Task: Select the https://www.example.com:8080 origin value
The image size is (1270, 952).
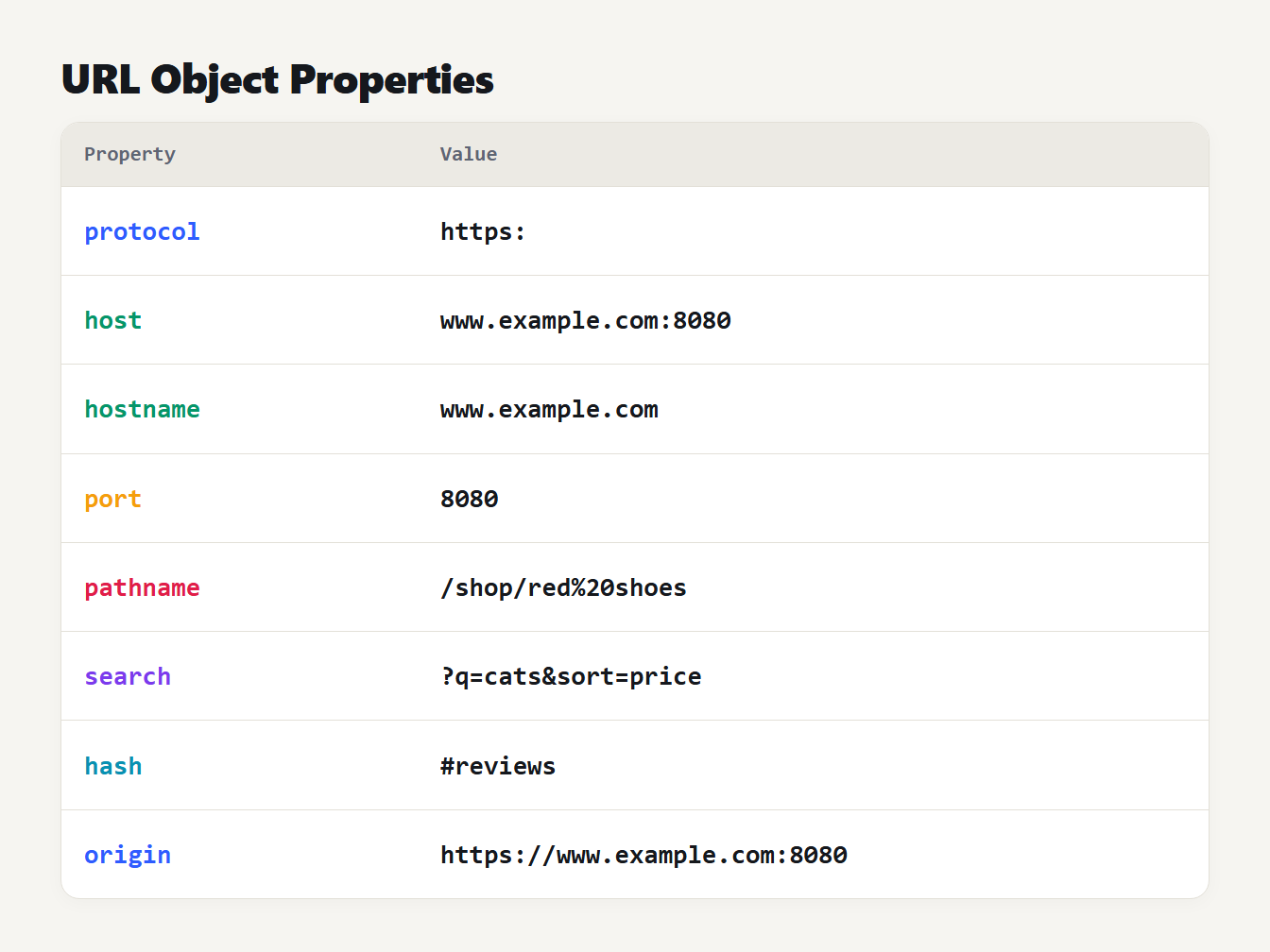Action: click(644, 855)
